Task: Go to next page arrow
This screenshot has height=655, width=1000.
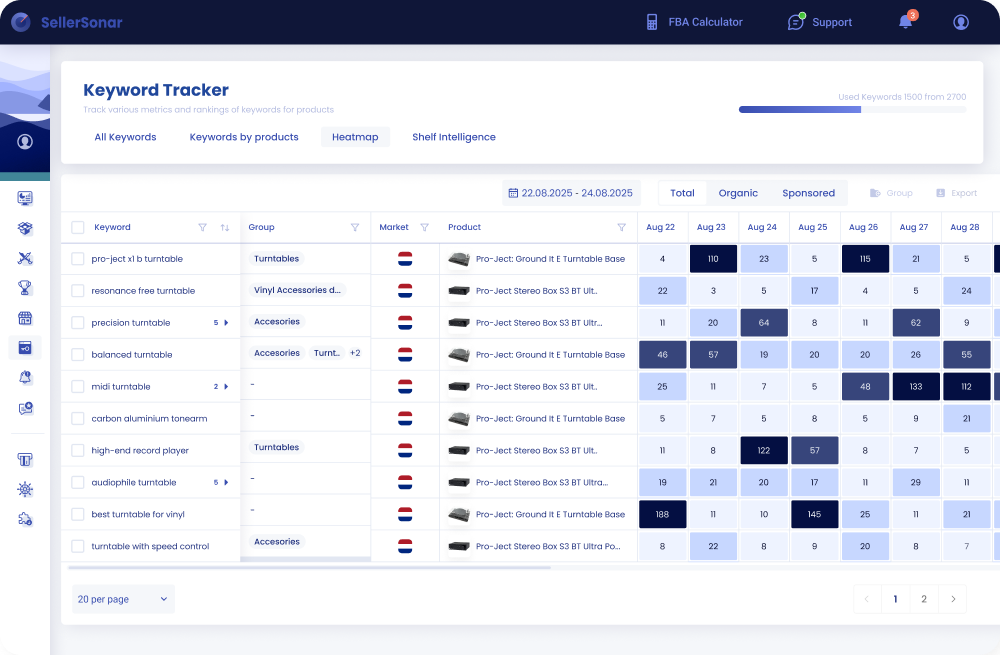Action: (953, 599)
